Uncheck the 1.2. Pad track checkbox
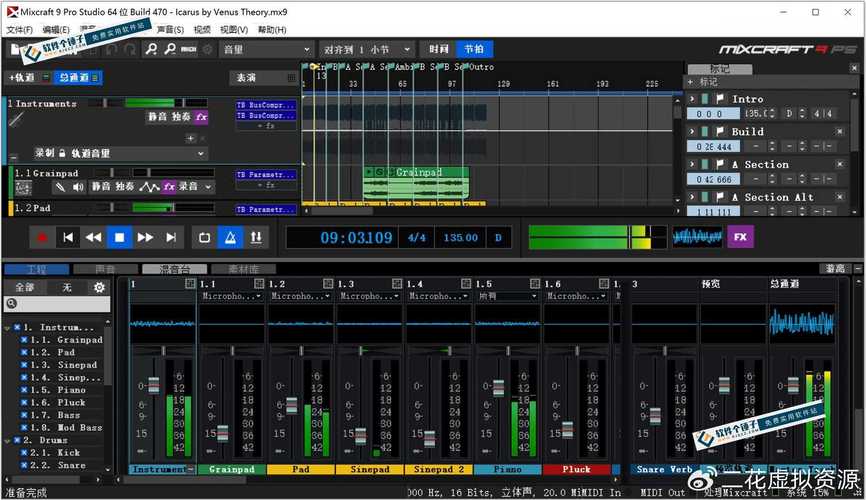The width and height of the screenshot is (866, 500). pyautogui.click(x=25, y=353)
